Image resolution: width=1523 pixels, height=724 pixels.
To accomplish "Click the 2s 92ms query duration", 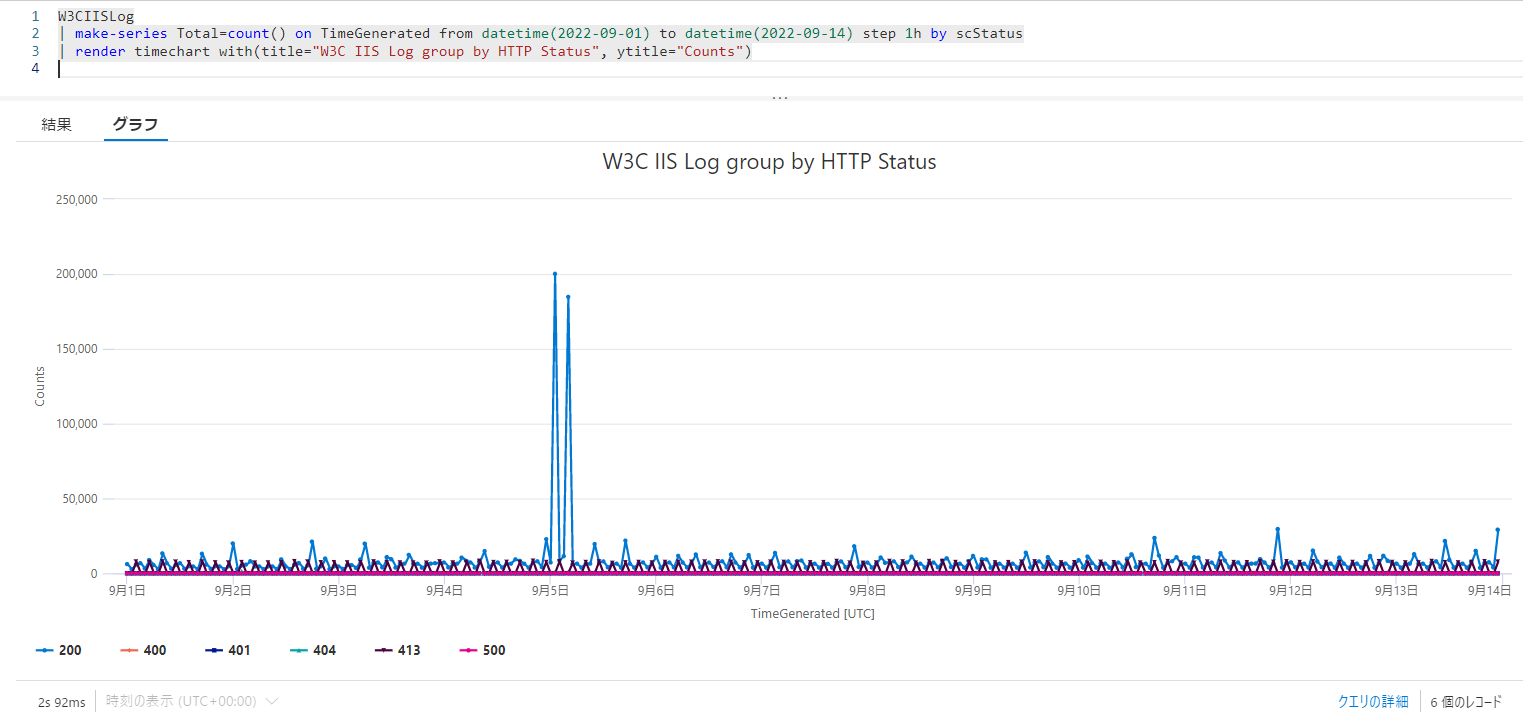I will point(62,702).
